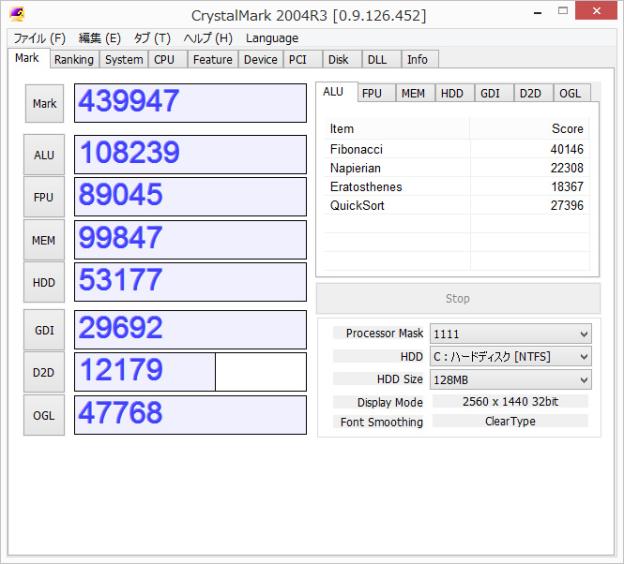624x564 pixels.
Task: Select the Eratosthenes row in score list
Action: pyautogui.click(x=457, y=187)
